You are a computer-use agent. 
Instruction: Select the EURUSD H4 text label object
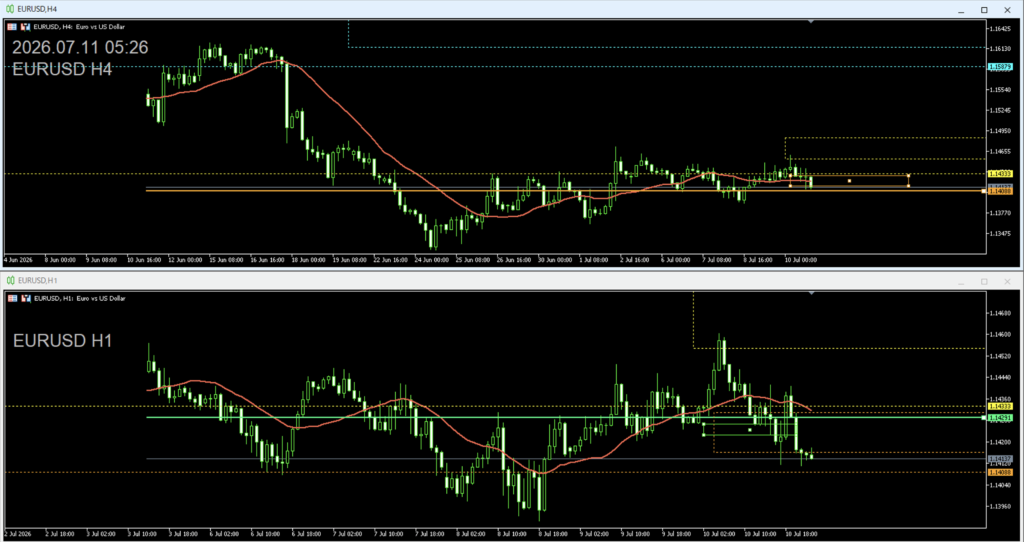(62, 69)
